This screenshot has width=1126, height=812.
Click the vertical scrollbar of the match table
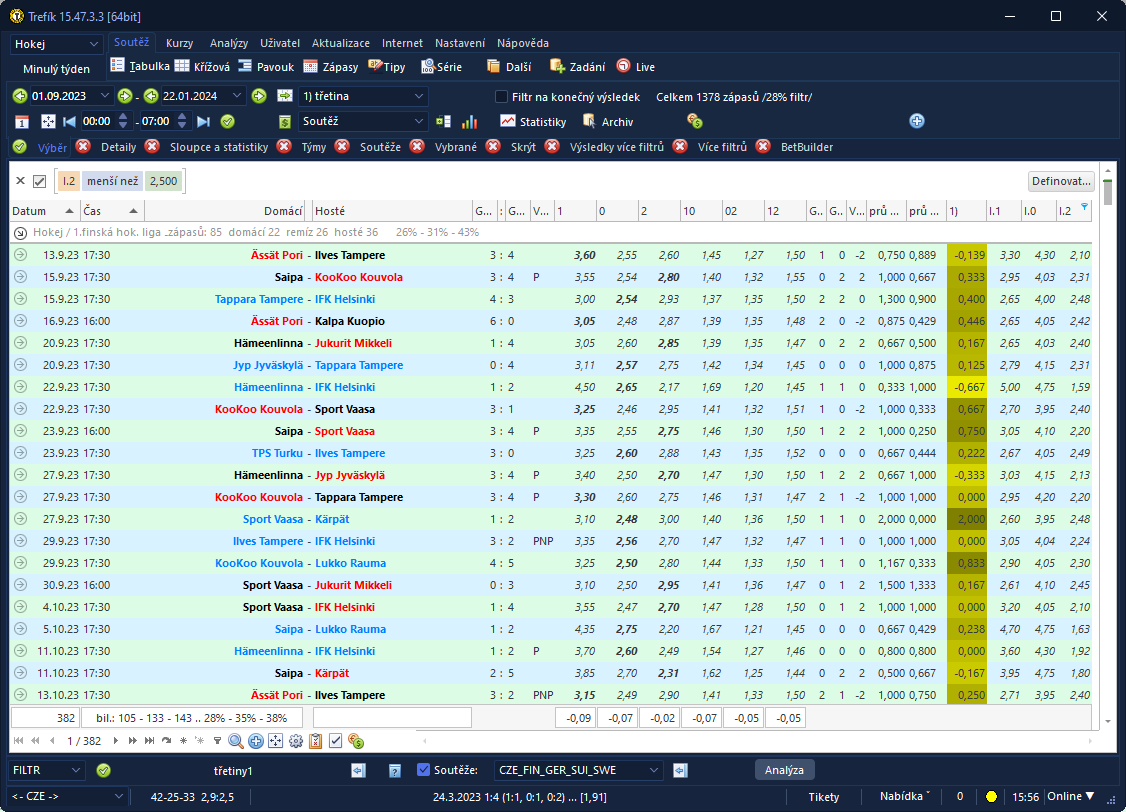pyautogui.click(x=1107, y=450)
